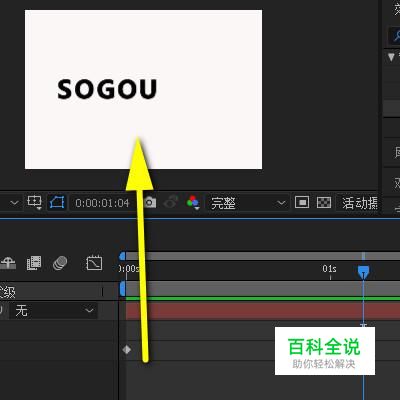Click the blue current time indicator
400x400 pixels.
point(363,272)
